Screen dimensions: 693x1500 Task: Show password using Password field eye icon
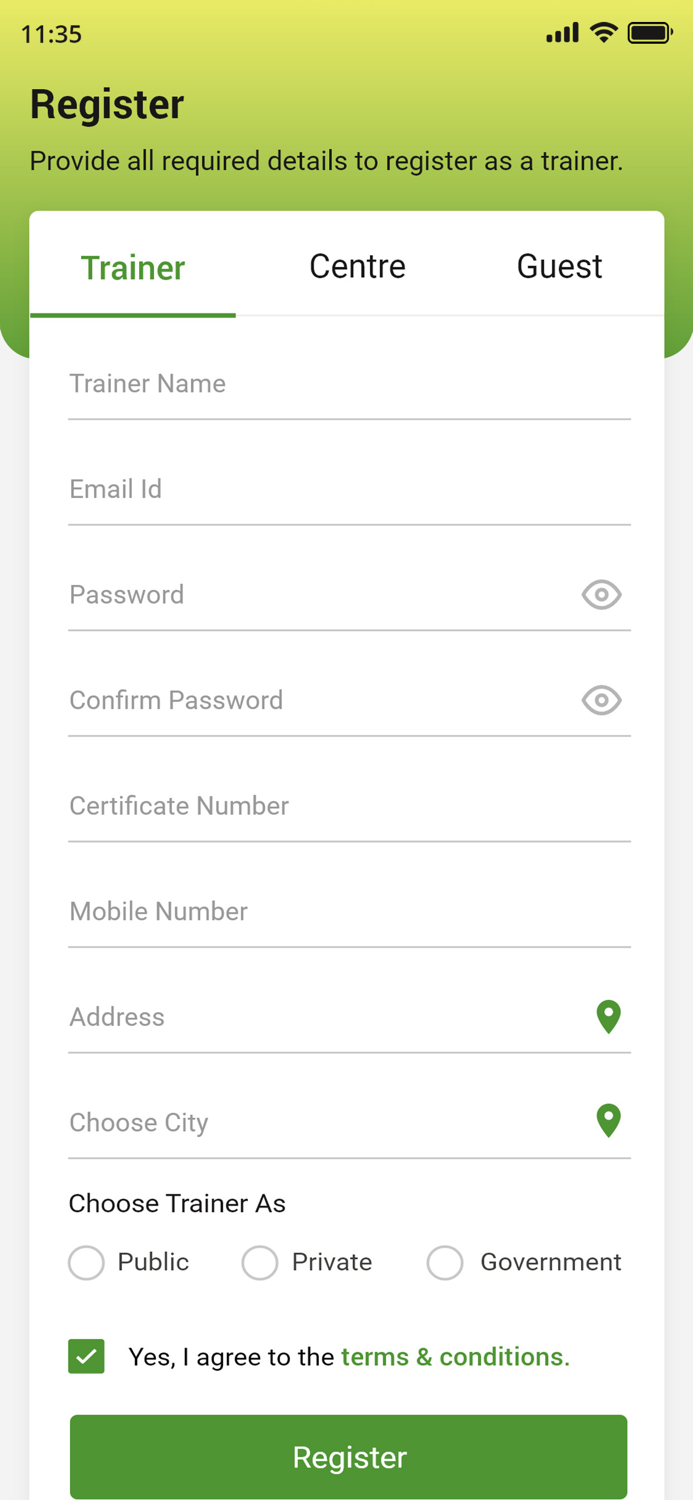(601, 595)
